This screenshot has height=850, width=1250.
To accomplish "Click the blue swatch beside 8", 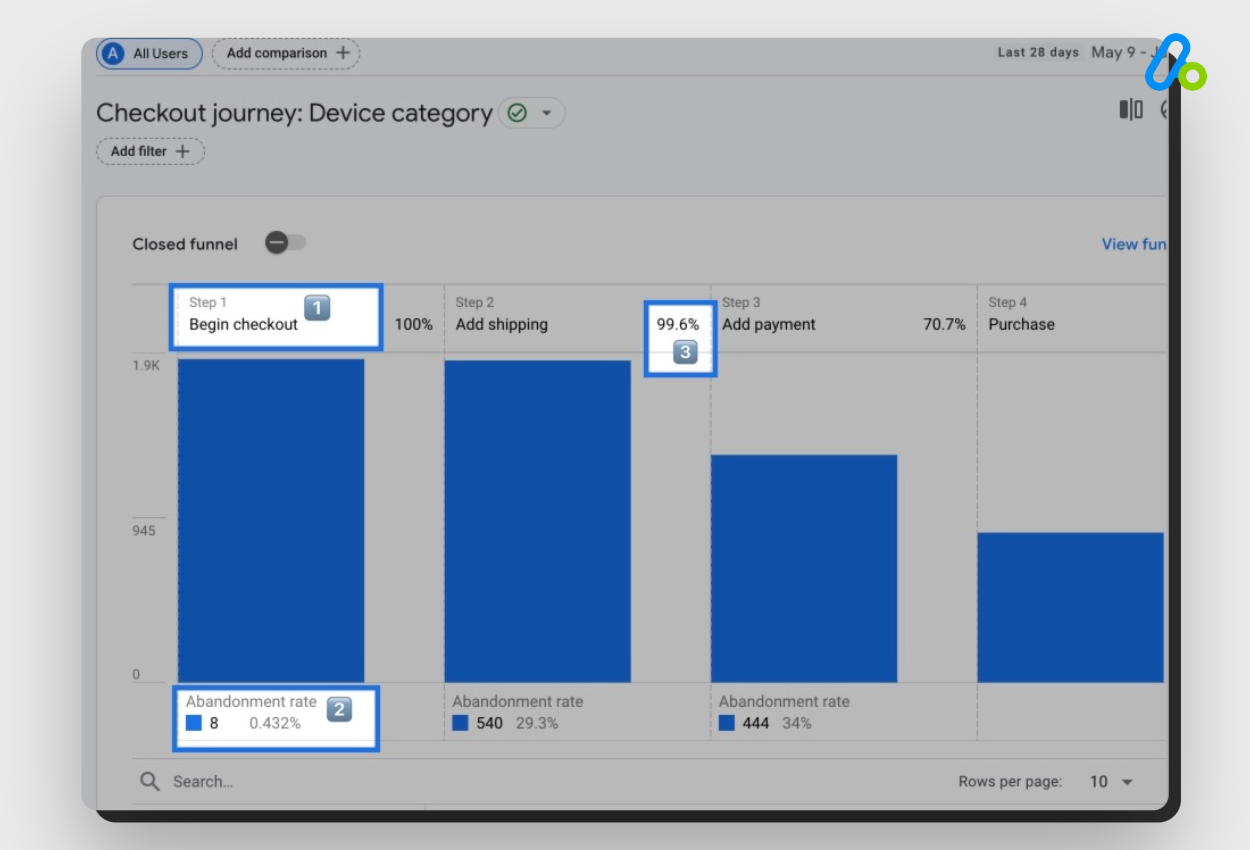I will tap(194, 722).
